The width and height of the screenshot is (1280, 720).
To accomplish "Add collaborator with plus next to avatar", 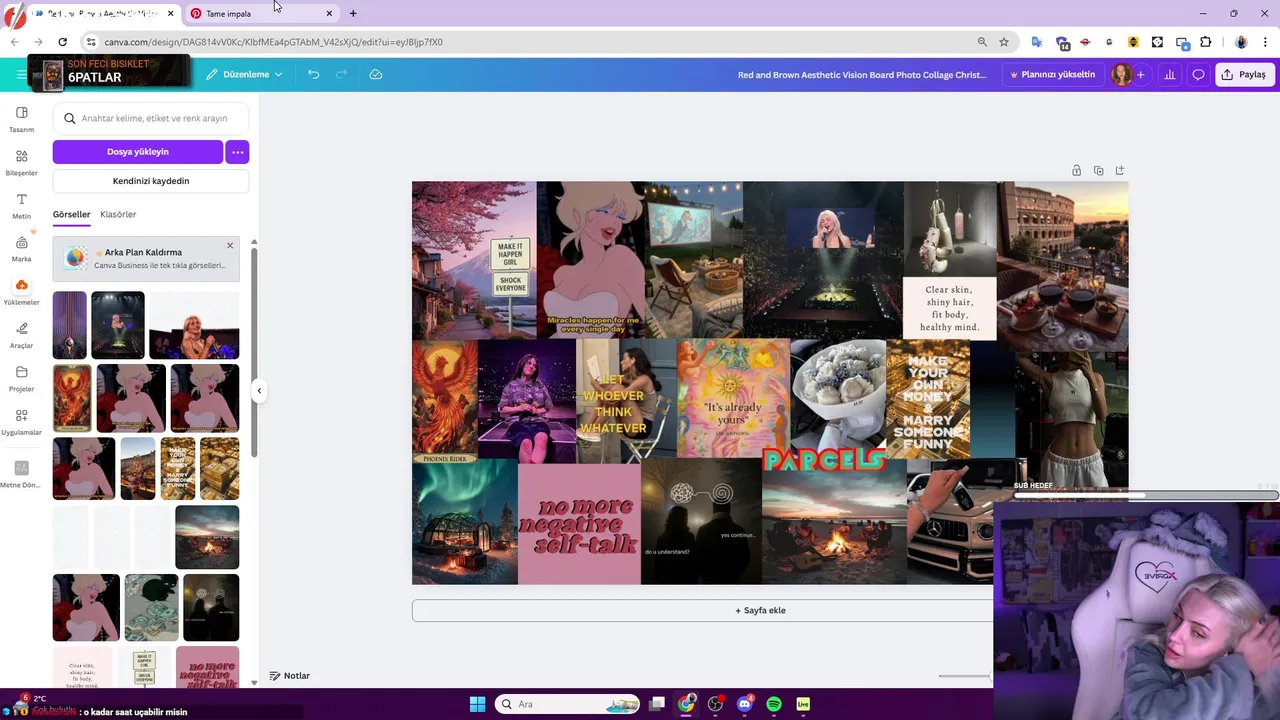I will point(1141,74).
